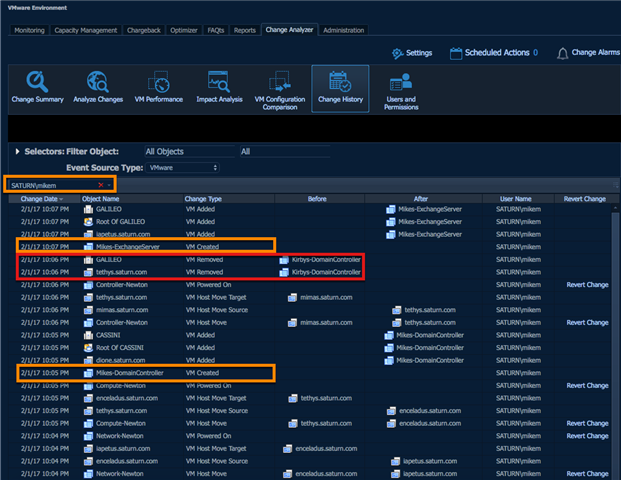Open the Impact Analysis tool
The height and width of the screenshot is (480, 621).
click(x=219, y=87)
